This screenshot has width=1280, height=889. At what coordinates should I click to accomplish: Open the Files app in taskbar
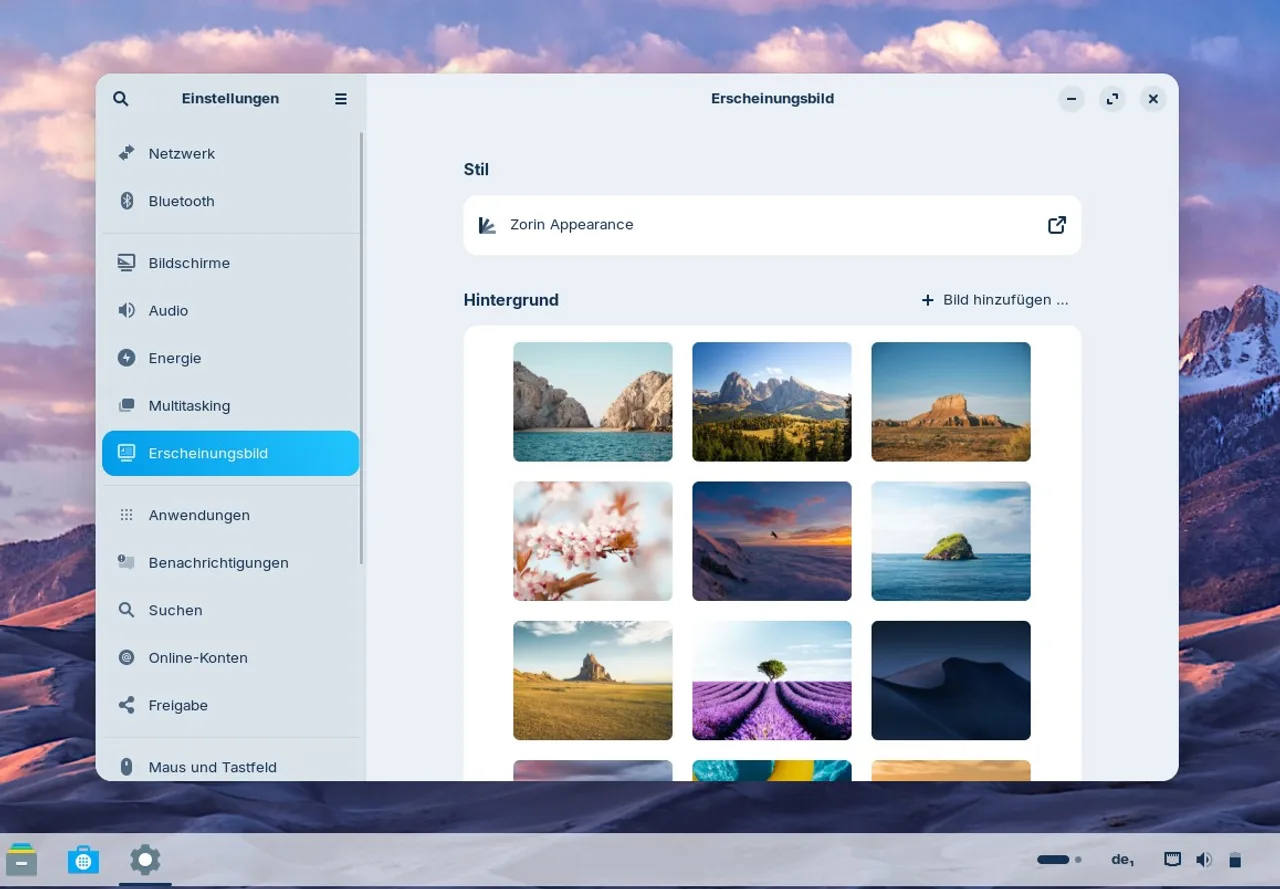point(22,860)
